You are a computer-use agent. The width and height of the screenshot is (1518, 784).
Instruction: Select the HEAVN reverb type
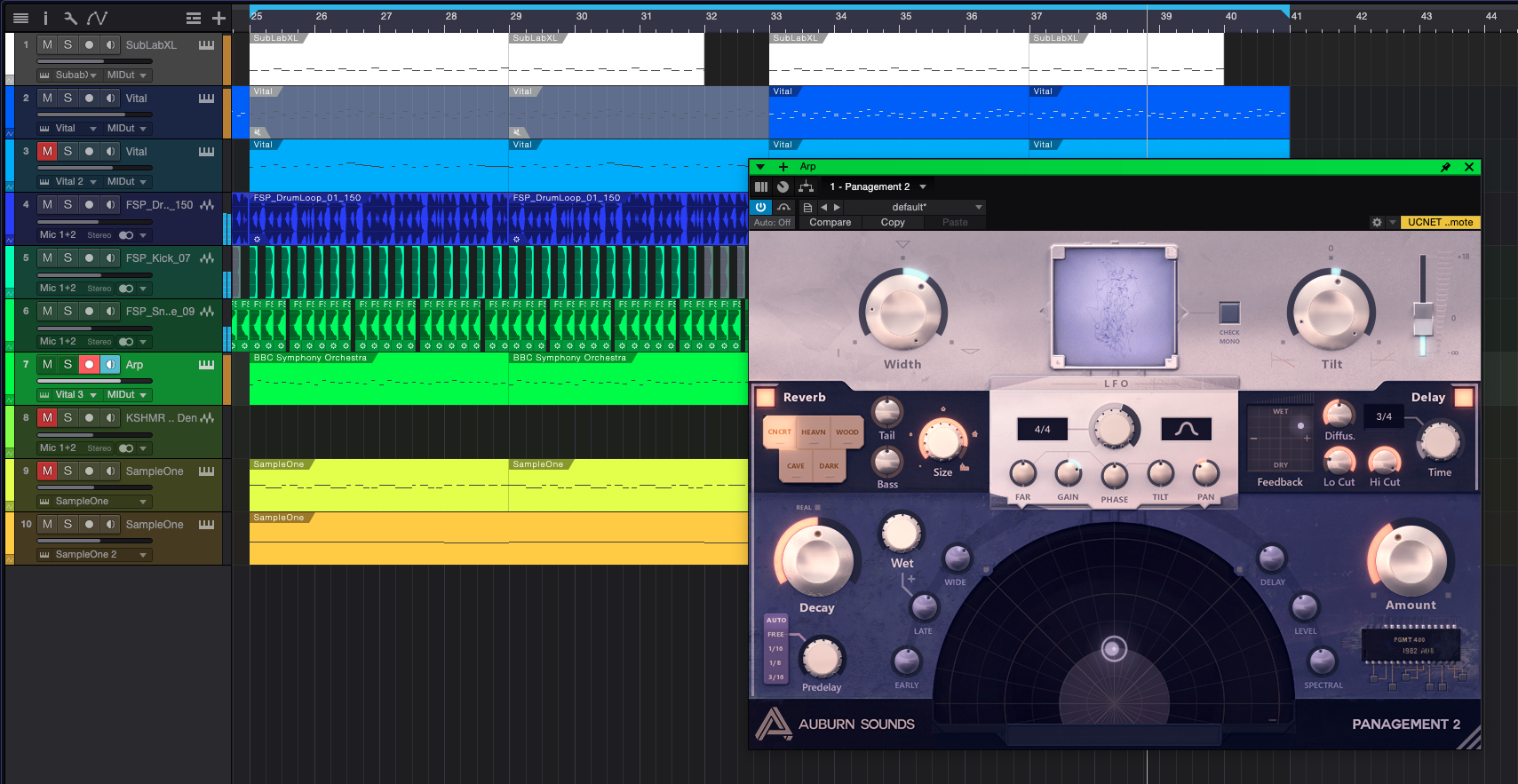click(x=814, y=432)
